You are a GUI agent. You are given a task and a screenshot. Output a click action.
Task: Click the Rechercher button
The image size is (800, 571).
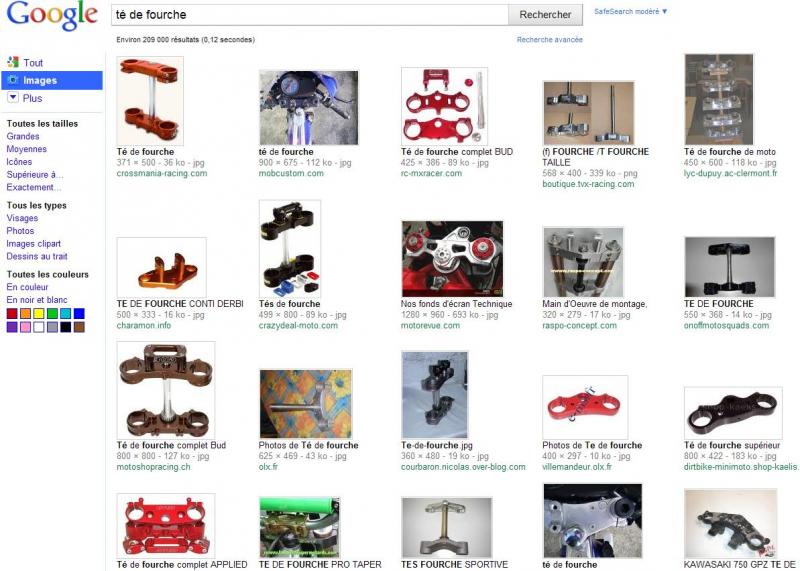(x=545, y=15)
